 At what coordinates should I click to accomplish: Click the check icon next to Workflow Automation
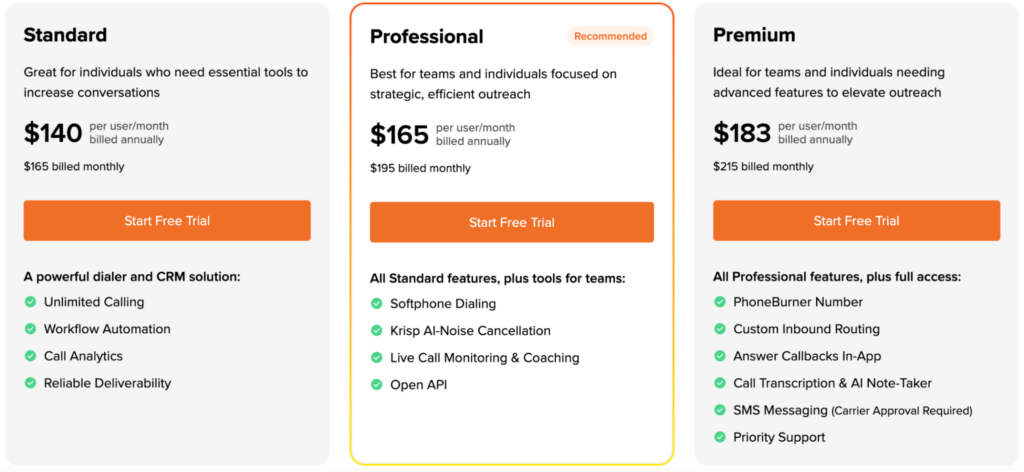coord(30,329)
